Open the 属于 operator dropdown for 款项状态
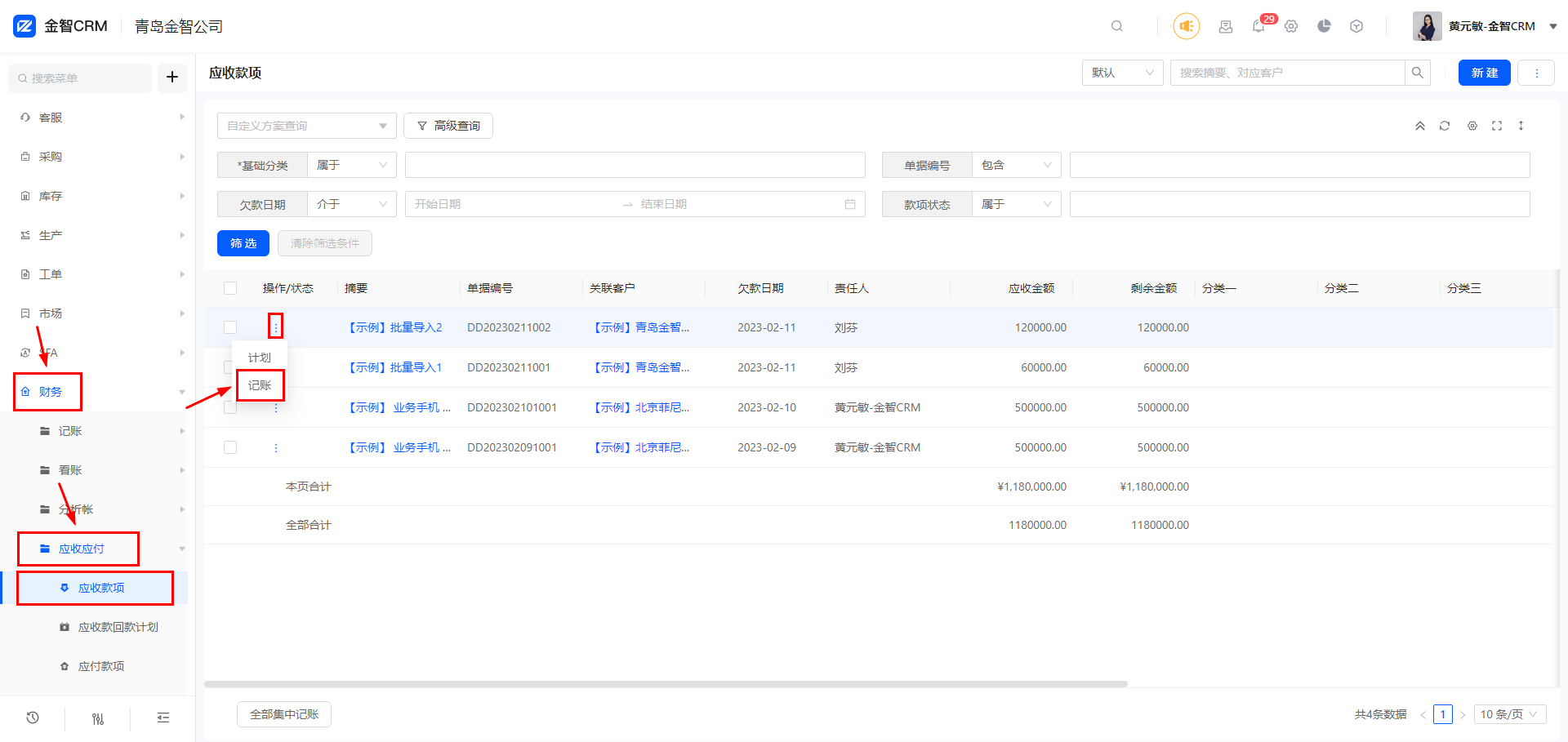Screen dimensions: 1568x742 [1017, 204]
